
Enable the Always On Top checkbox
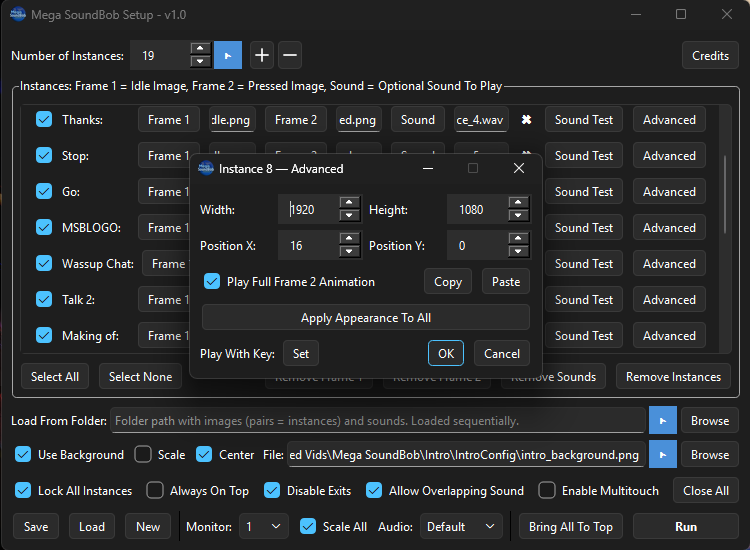(155, 491)
